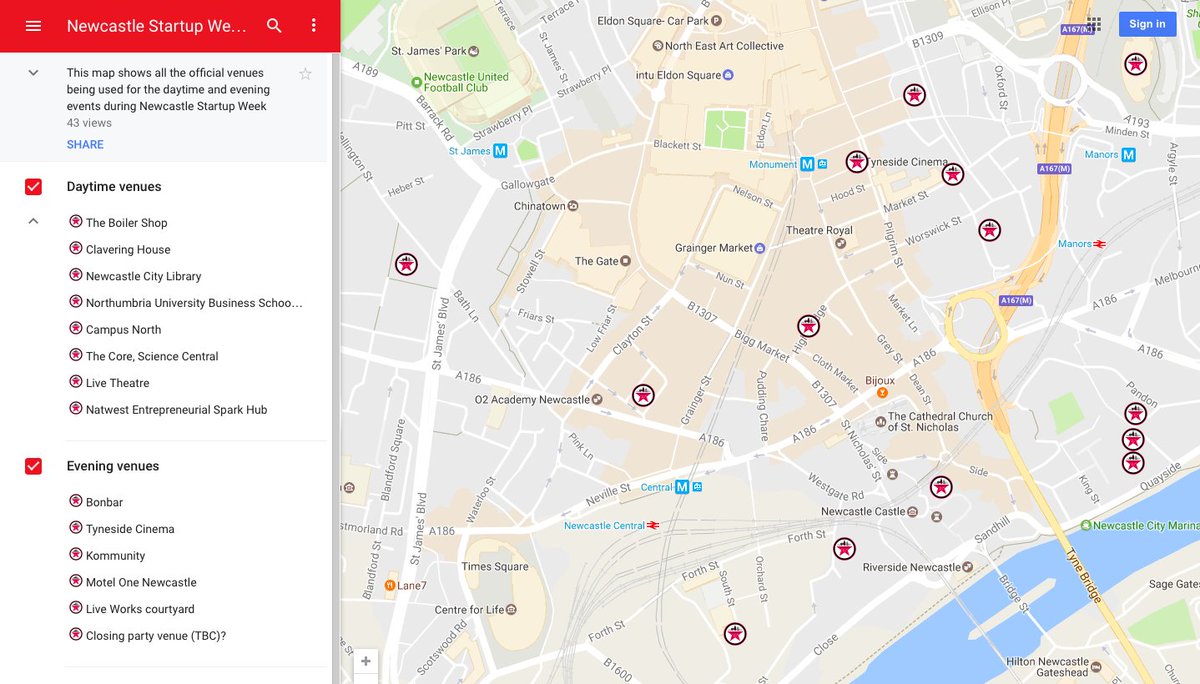Toggle visibility of Daytime venues

[x=33, y=186]
